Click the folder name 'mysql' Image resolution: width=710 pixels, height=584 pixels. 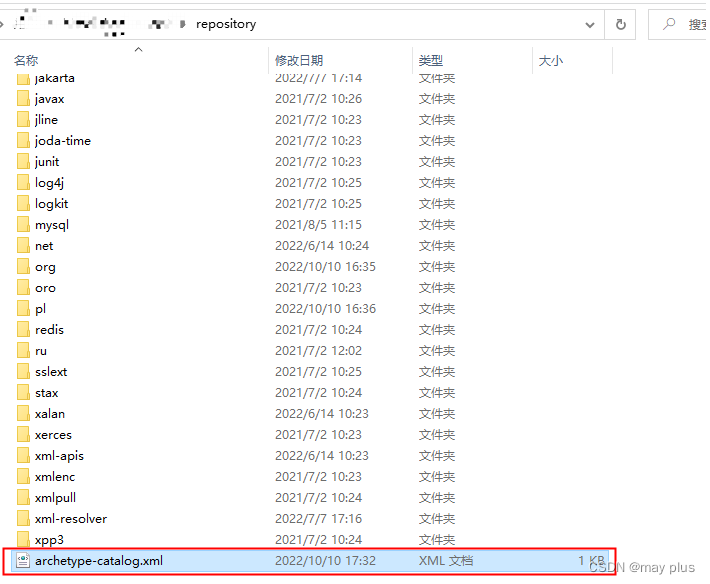point(52,225)
